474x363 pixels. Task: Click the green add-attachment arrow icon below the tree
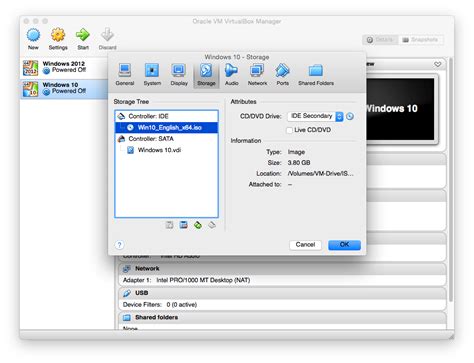(198, 225)
